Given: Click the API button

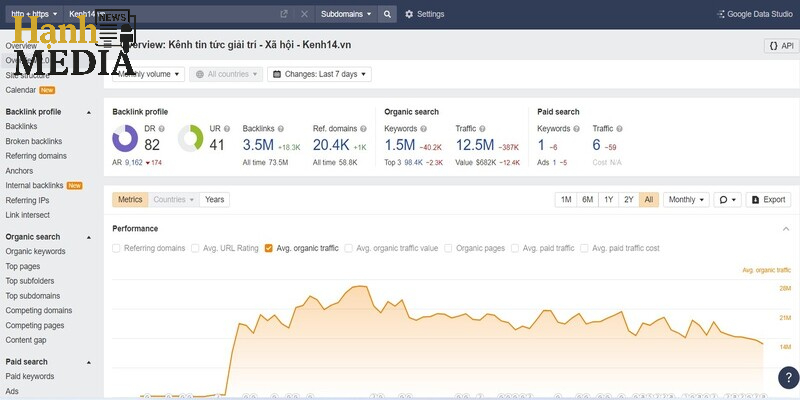Looking at the screenshot, I should point(782,46).
